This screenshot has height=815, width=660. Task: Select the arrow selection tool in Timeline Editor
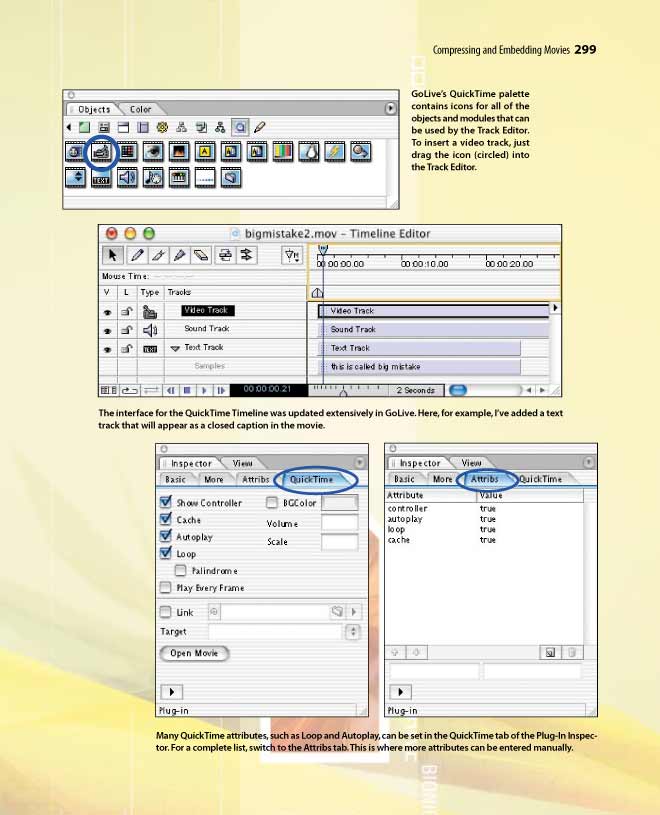[x=112, y=256]
